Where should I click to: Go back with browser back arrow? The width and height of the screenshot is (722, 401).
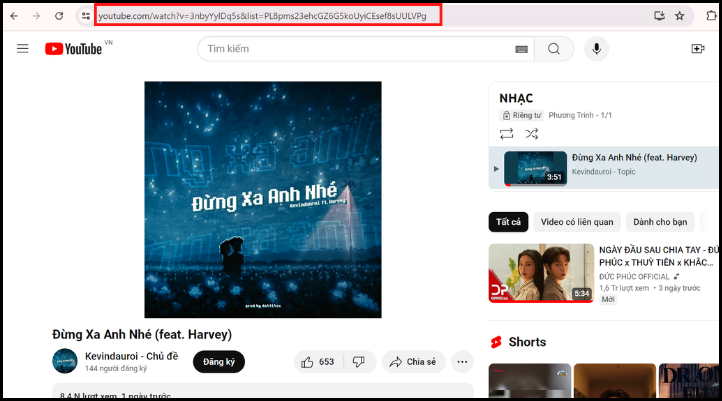14,16
